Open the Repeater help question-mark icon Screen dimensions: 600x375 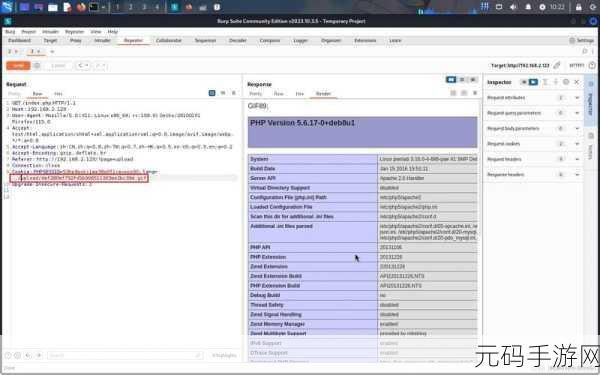(592, 65)
